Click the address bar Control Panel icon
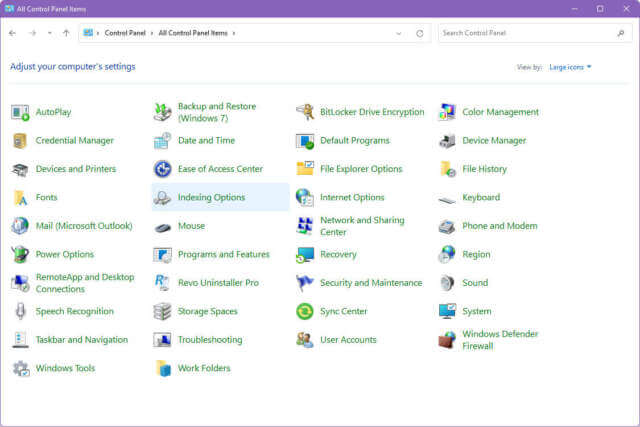 pos(88,33)
